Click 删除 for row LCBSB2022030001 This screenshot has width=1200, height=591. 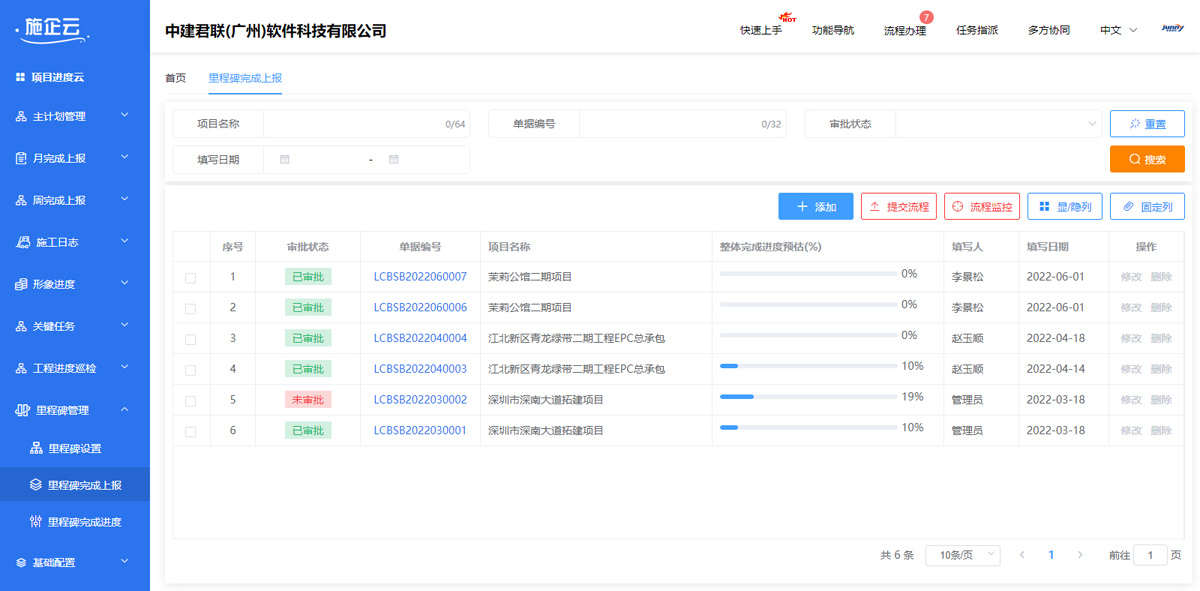pyautogui.click(x=1161, y=431)
